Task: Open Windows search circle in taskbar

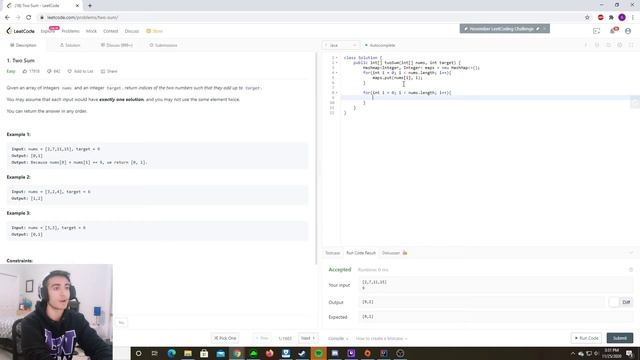Action: click(x=138, y=353)
